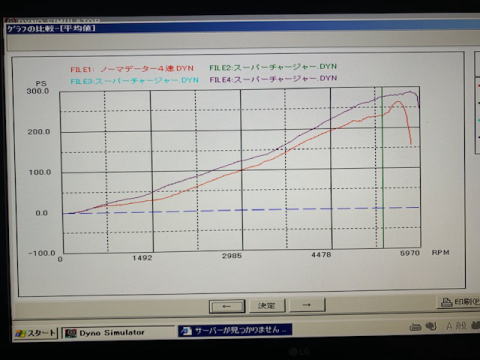Screen dimensions: 480x360
Task: Click the green vertical cursor line on graph
Action: (383, 167)
